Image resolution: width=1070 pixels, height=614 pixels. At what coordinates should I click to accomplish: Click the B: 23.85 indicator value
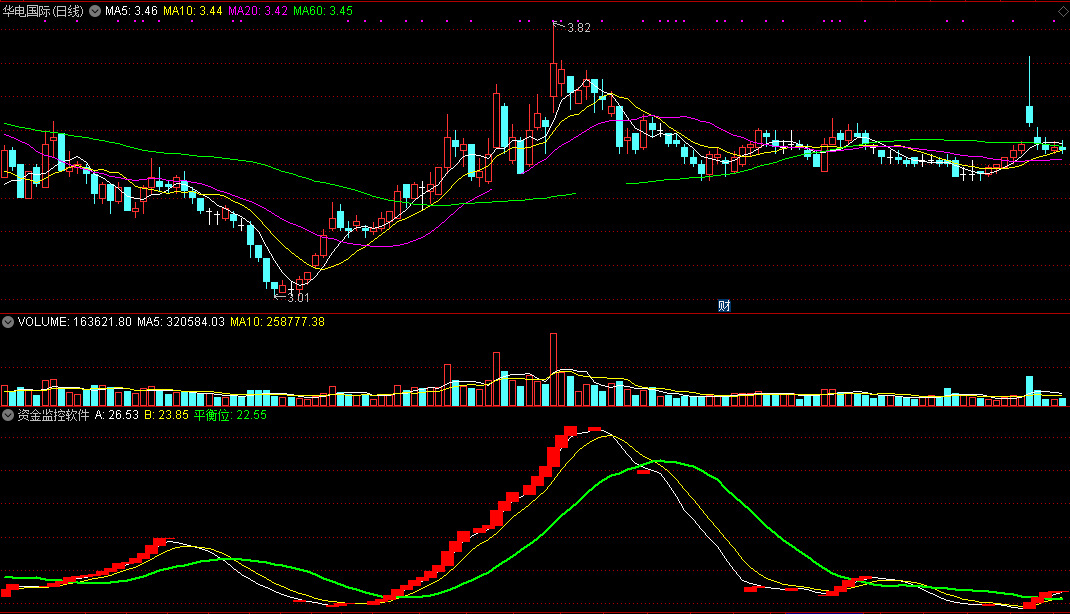(x=167, y=415)
